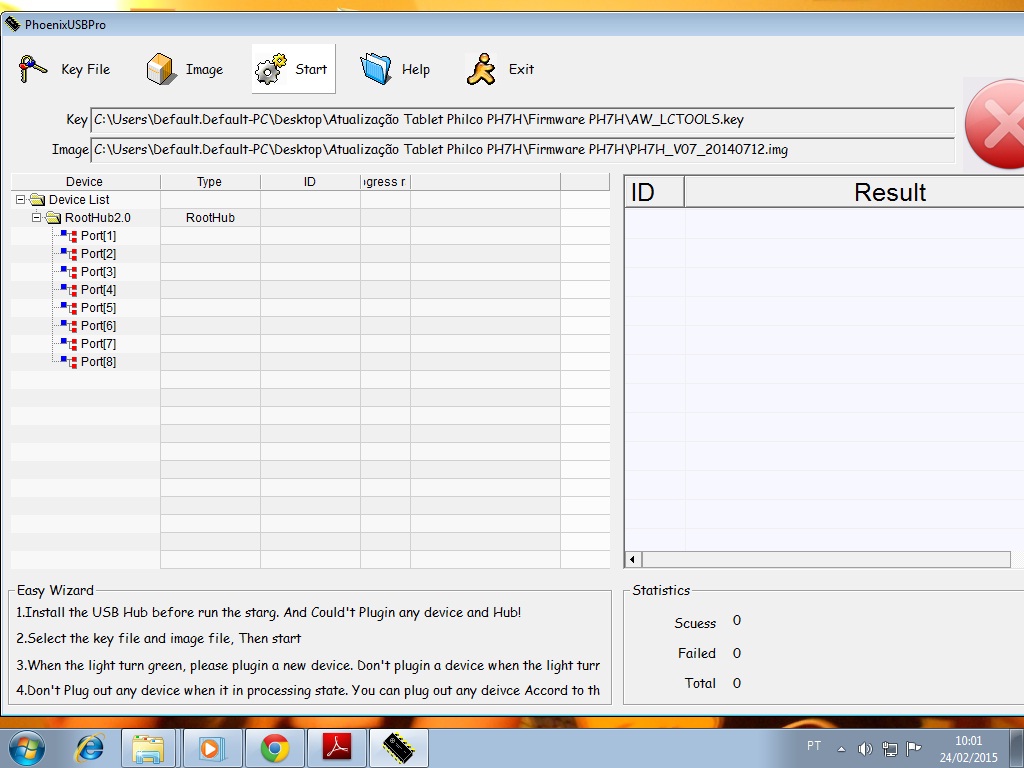Image resolution: width=1024 pixels, height=768 pixels.
Task: Click the Exit running man icon
Action: point(481,69)
